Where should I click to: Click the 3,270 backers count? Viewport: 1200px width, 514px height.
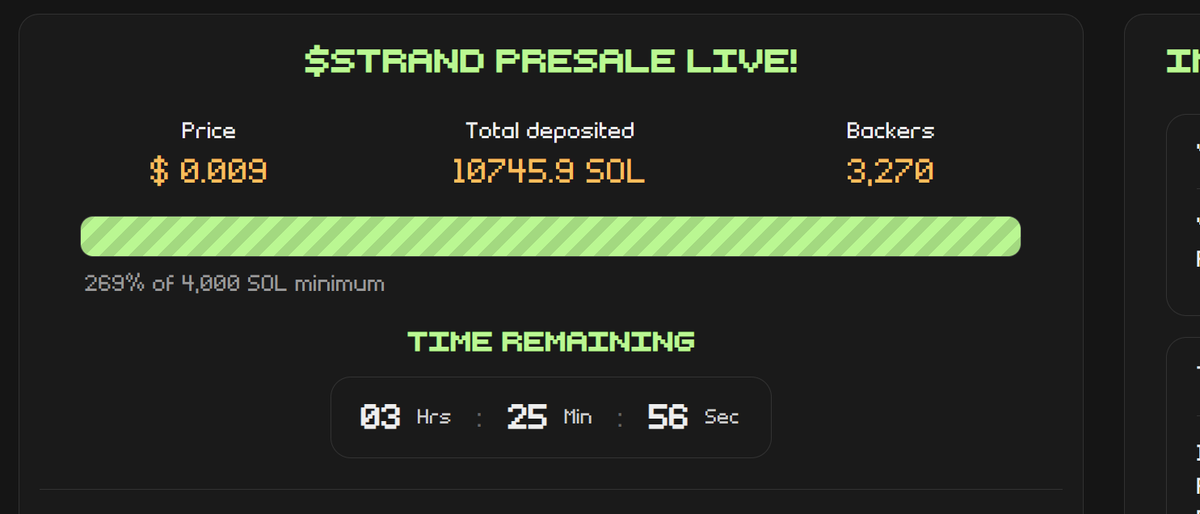pyautogui.click(x=890, y=172)
